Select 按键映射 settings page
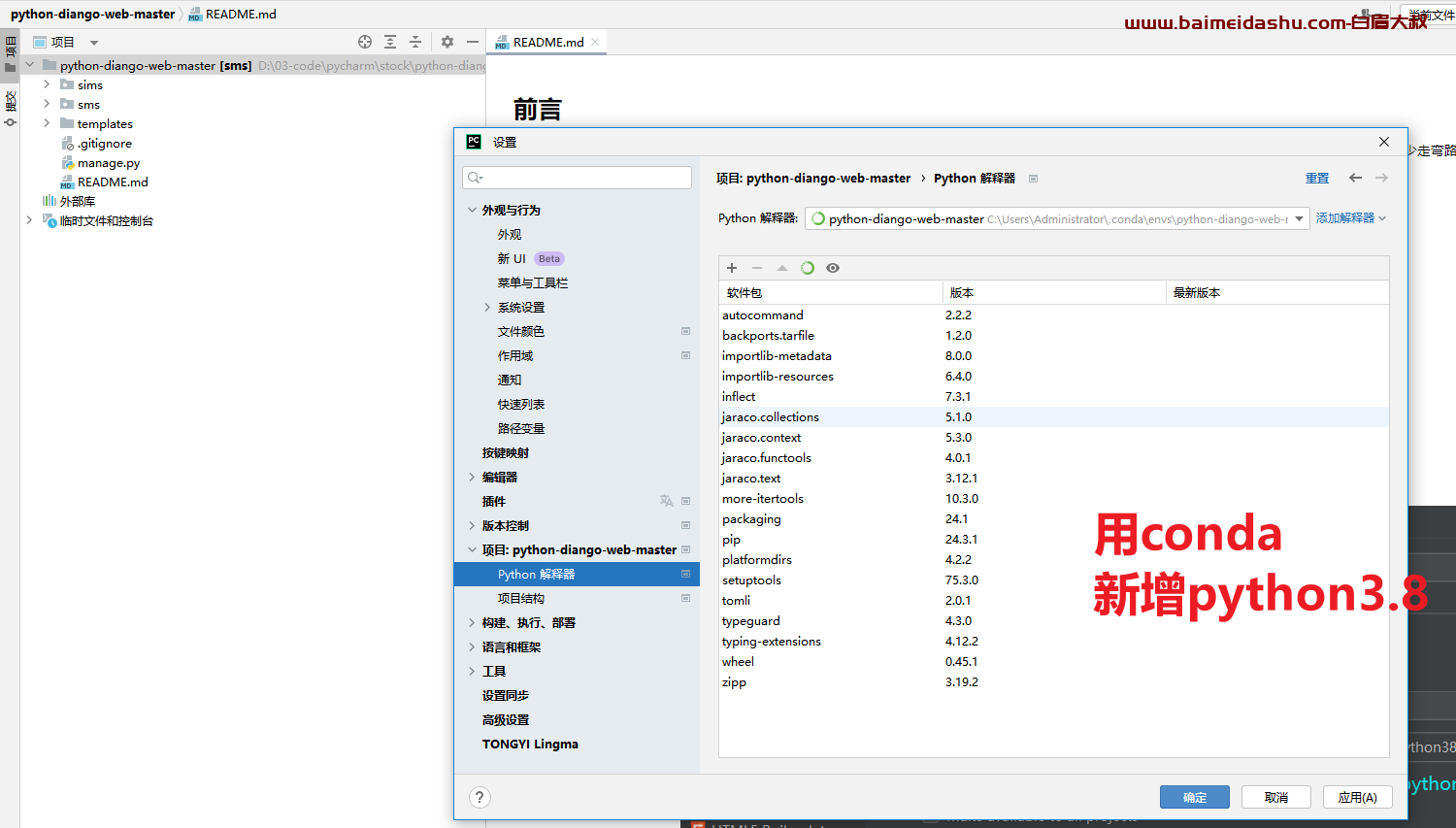1456x828 pixels. tap(506, 452)
